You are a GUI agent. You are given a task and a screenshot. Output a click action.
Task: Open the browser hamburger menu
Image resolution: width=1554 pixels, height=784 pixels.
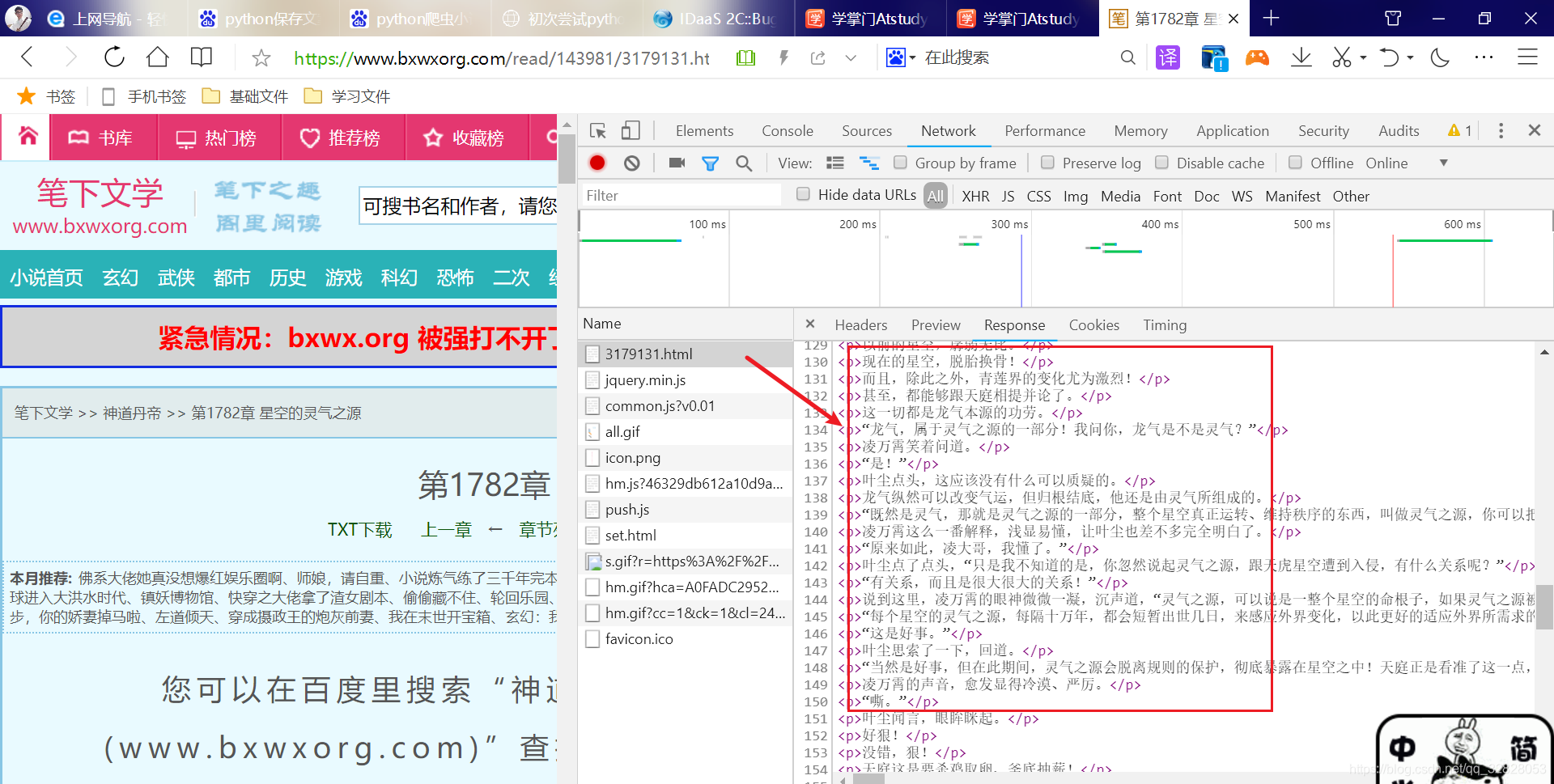tap(1527, 57)
